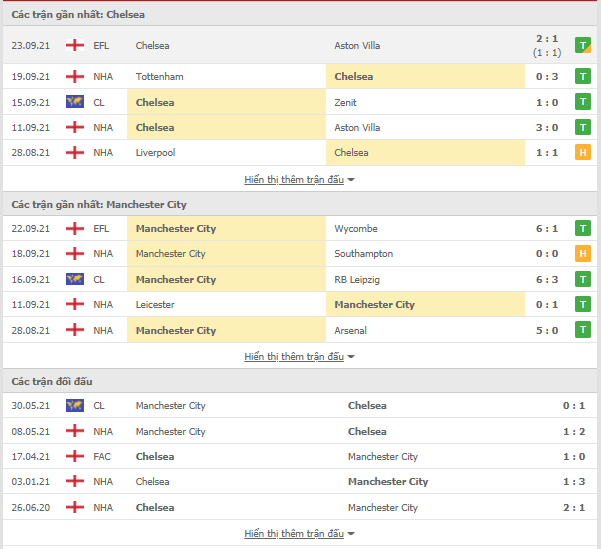Click the England flag on 17.04.21 FAC match

(75, 456)
